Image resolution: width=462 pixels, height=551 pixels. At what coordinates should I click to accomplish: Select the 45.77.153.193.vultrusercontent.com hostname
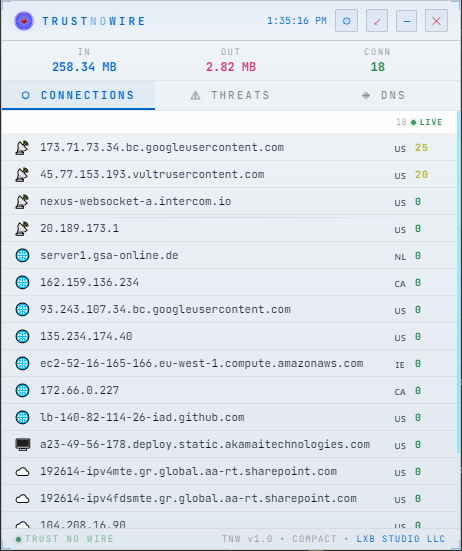click(152, 175)
